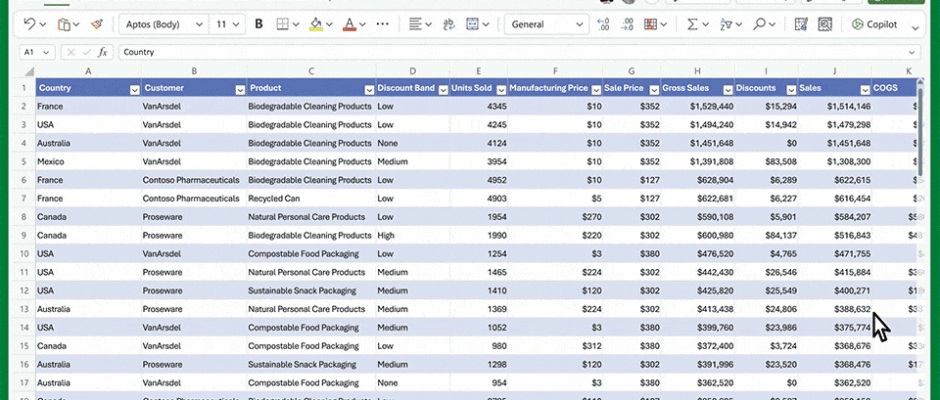Toggle Wrap Text for the cell

[x=448, y=24]
